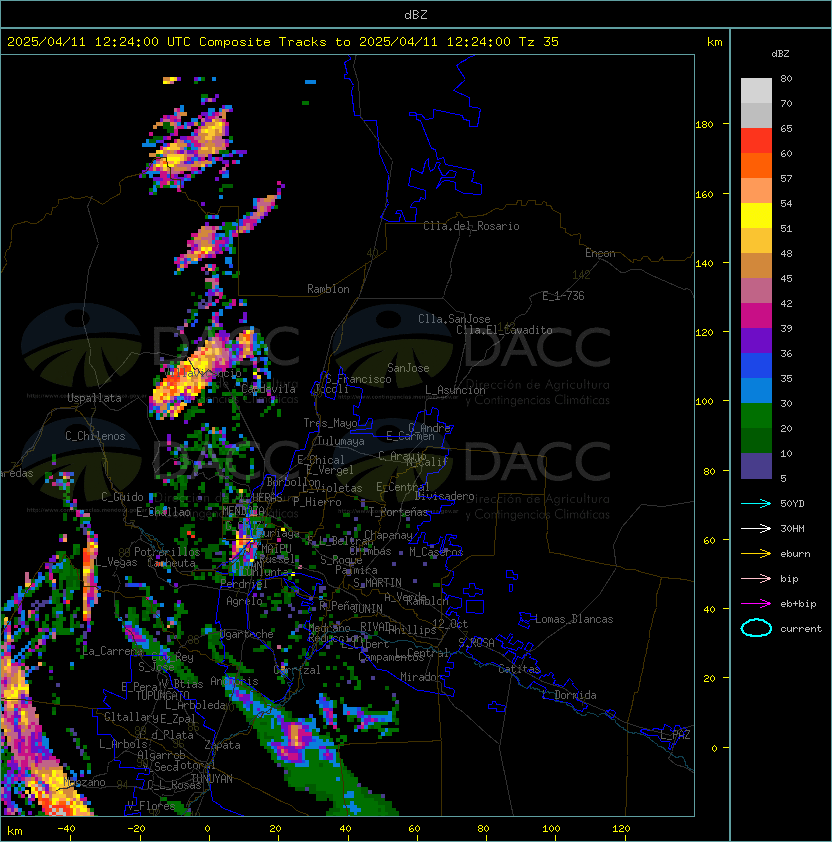Click the C_Chilenos place label
This screenshot has height=842, width=832.
click(95, 436)
